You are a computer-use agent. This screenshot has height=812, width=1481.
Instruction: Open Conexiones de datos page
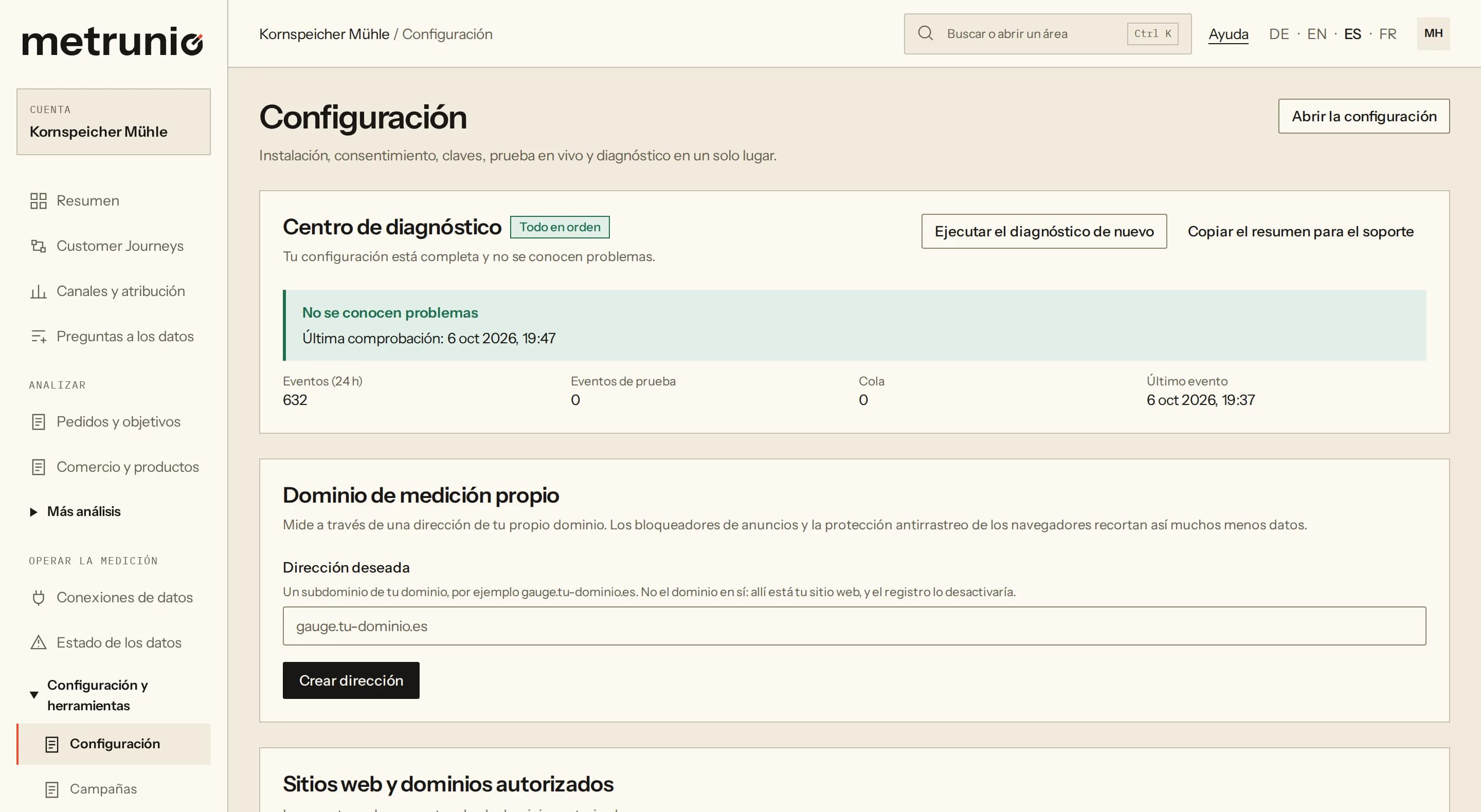[113, 598]
